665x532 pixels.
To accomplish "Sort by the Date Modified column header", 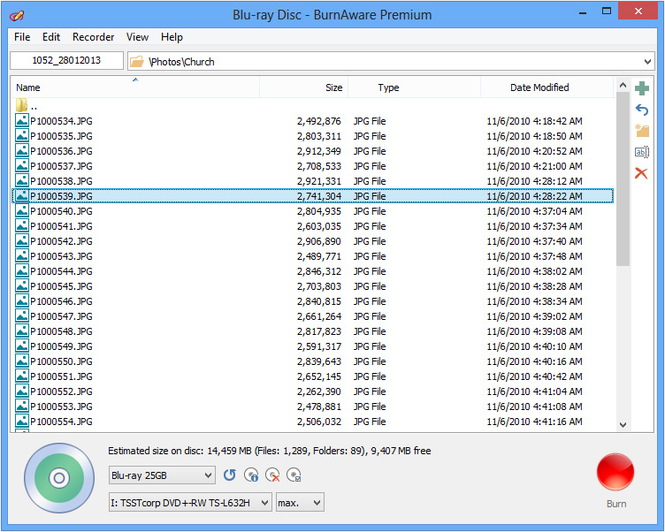I will pos(547,87).
